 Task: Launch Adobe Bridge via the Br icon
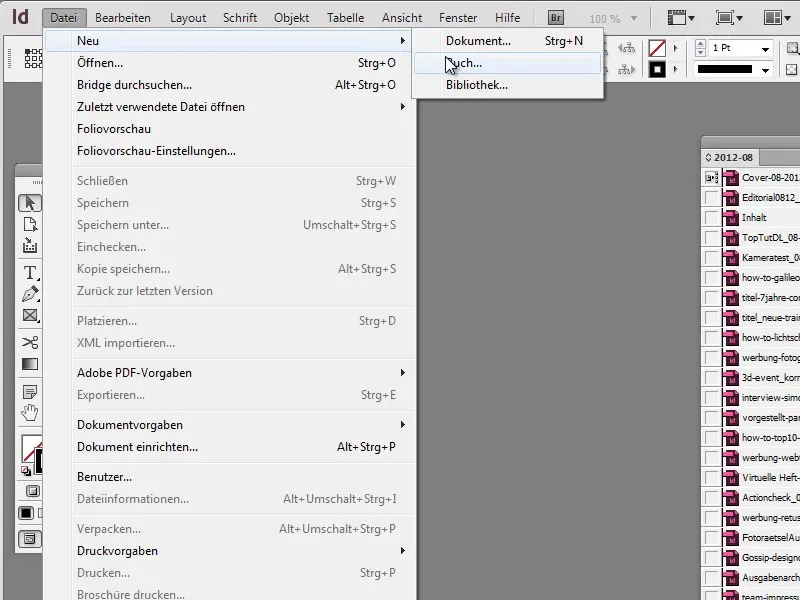(554, 16)
